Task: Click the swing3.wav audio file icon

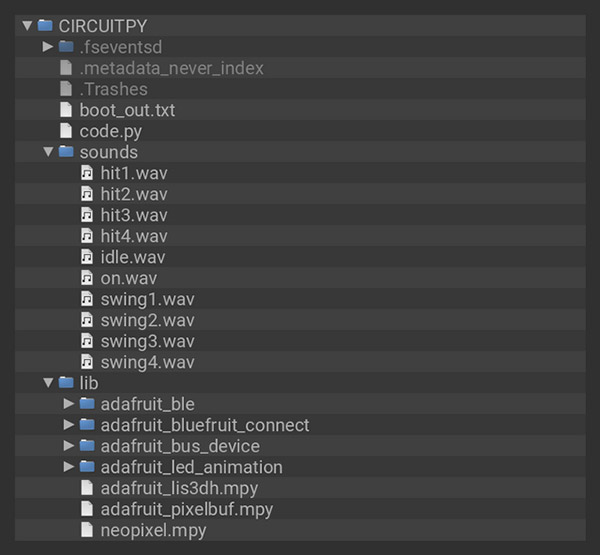Action: [87, 341]
